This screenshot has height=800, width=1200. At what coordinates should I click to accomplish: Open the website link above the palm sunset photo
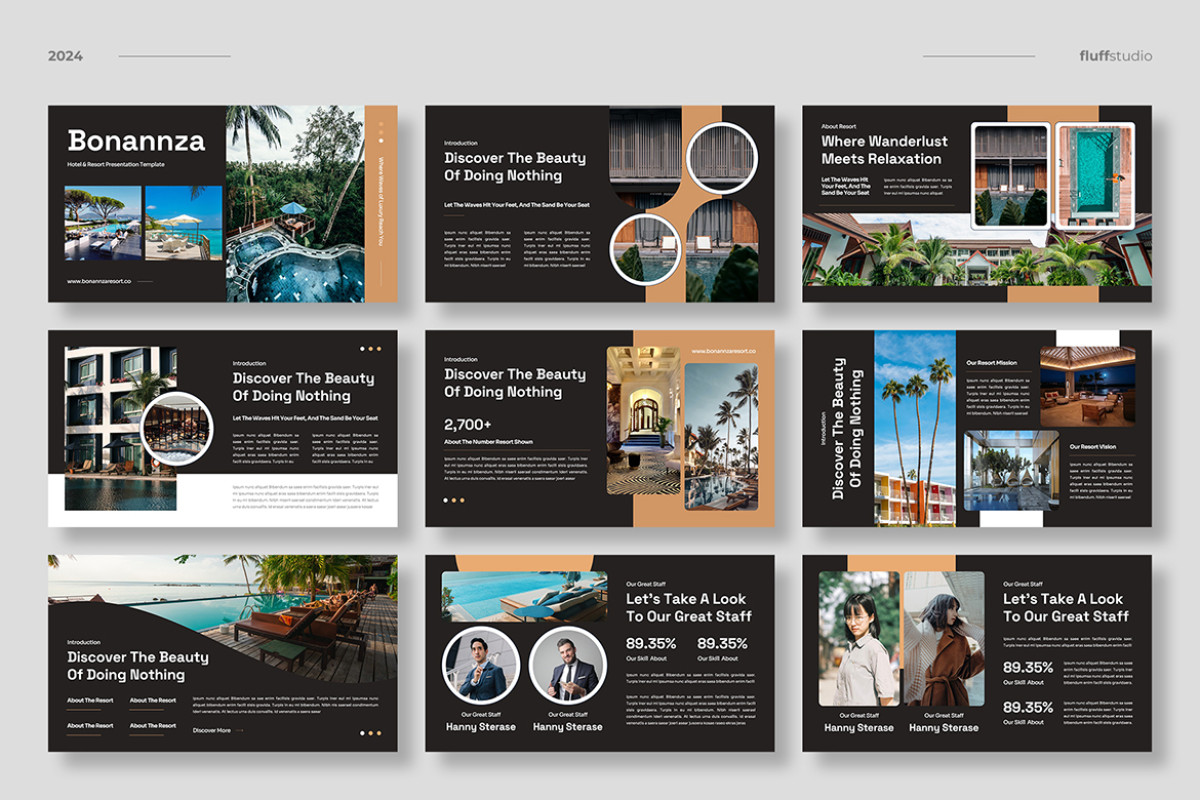tap(723, 351)
